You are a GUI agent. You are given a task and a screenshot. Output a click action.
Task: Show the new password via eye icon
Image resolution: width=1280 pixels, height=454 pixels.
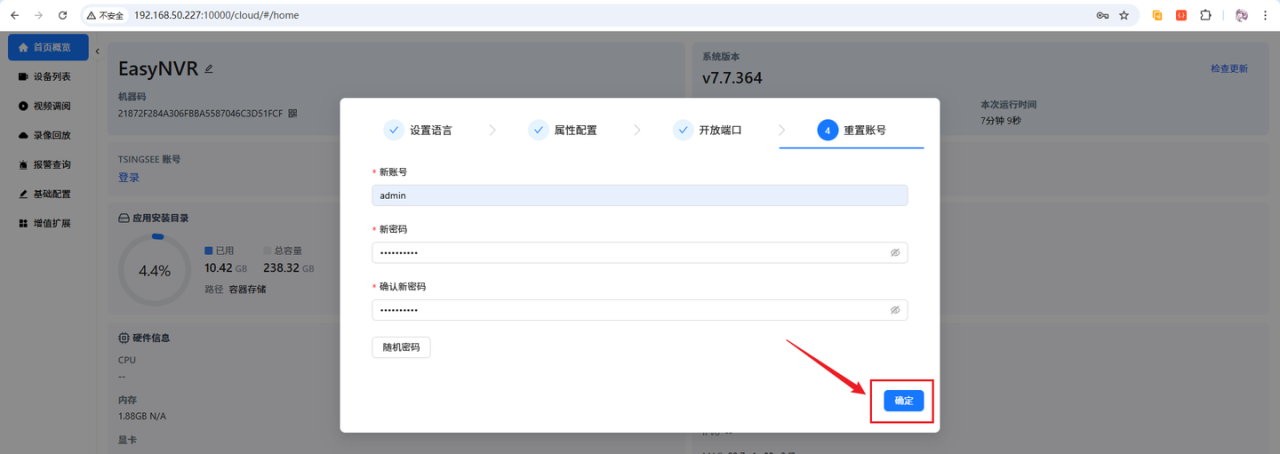point(895,253)
